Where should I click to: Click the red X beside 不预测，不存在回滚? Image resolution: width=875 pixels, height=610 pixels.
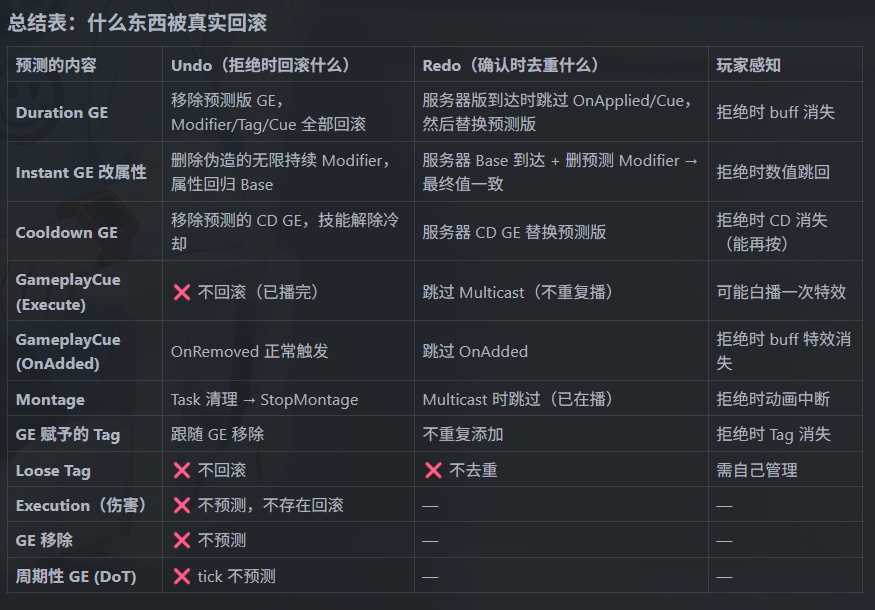point(182,505)
